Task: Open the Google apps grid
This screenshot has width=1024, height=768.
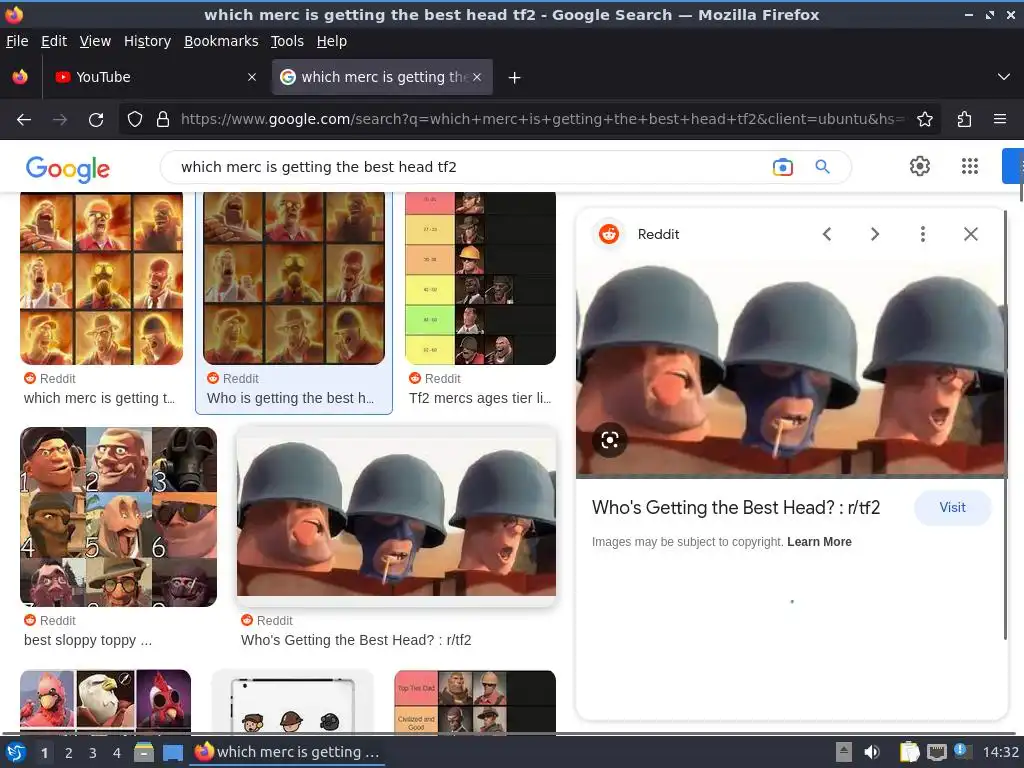Action: (970, 167)
